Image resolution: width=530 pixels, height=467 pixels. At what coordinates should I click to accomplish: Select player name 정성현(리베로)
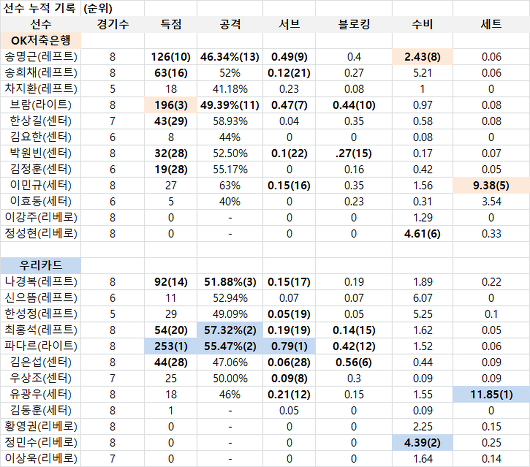(41, 233)
